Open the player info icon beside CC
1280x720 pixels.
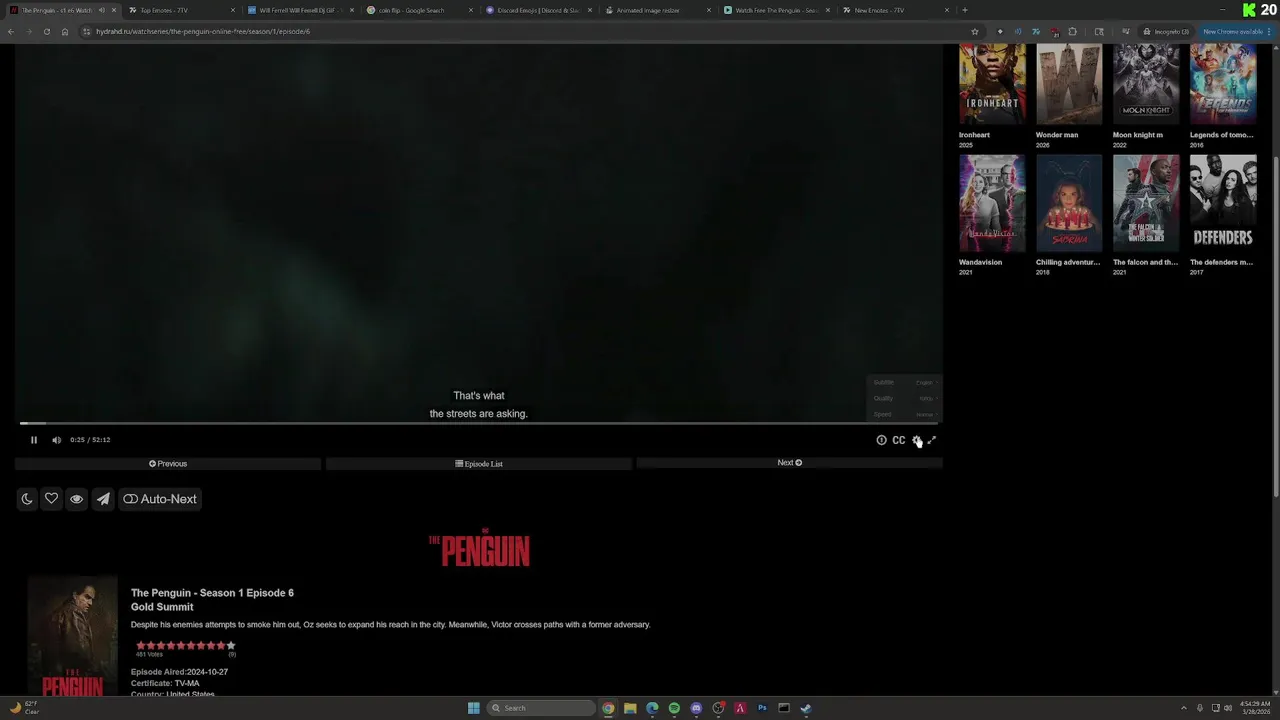[881, 440]
